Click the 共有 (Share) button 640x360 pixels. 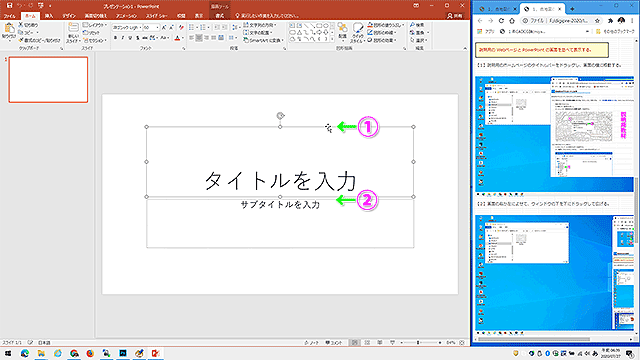click(x=454, y=16)
